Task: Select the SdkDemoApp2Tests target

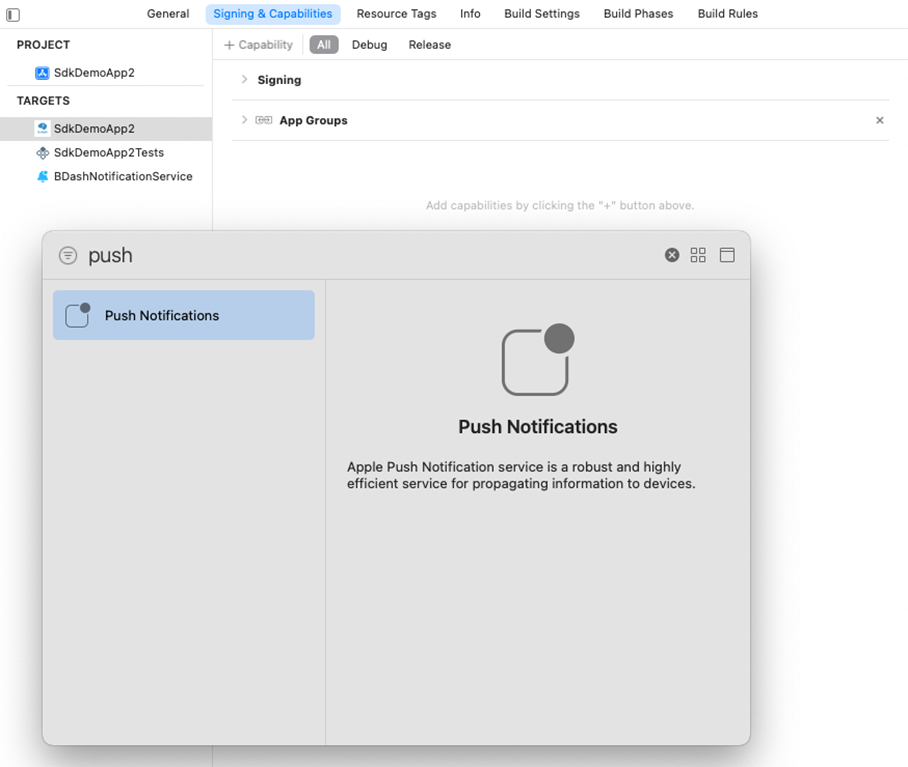Action: (106, 153)
